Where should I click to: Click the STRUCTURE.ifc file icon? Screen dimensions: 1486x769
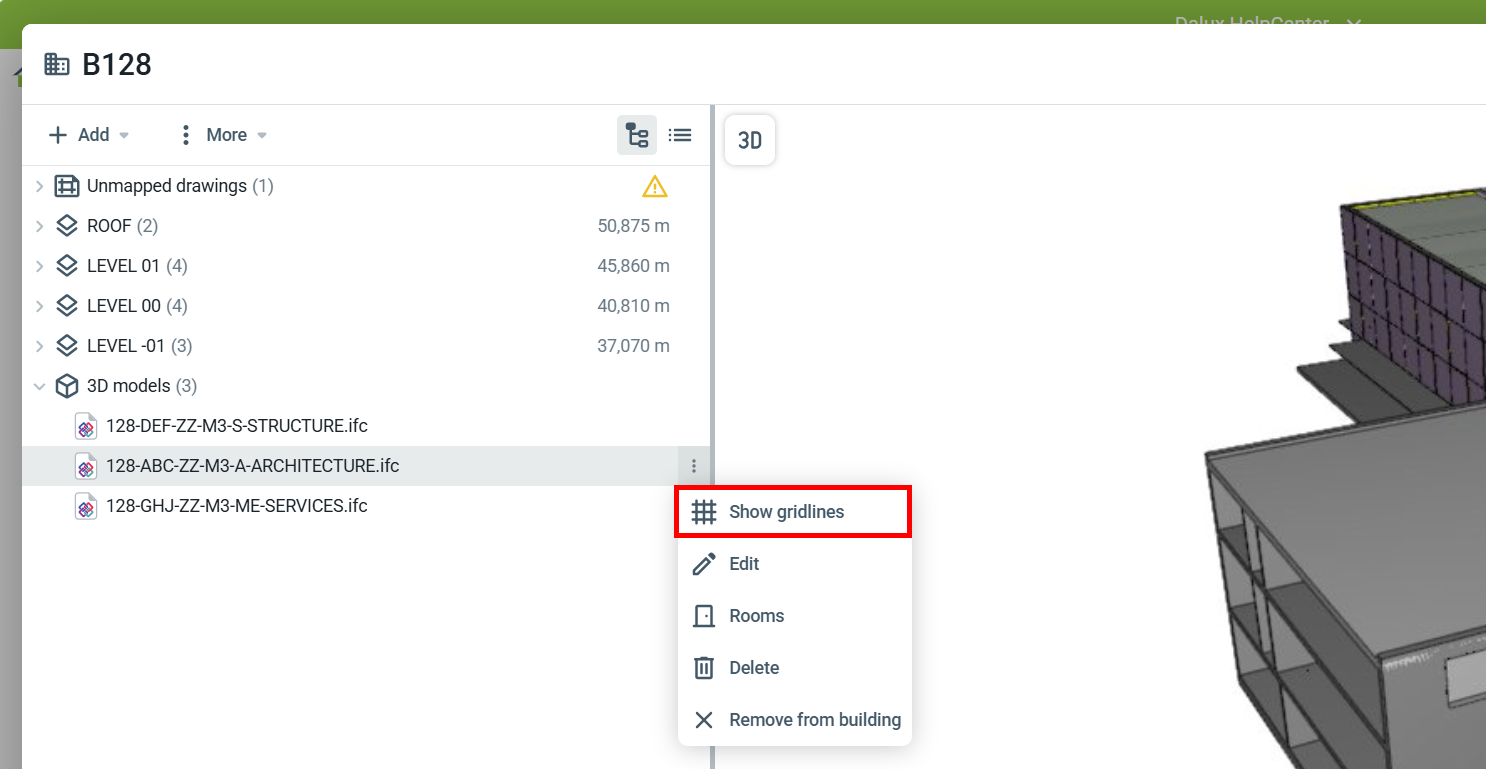(86, 426)
